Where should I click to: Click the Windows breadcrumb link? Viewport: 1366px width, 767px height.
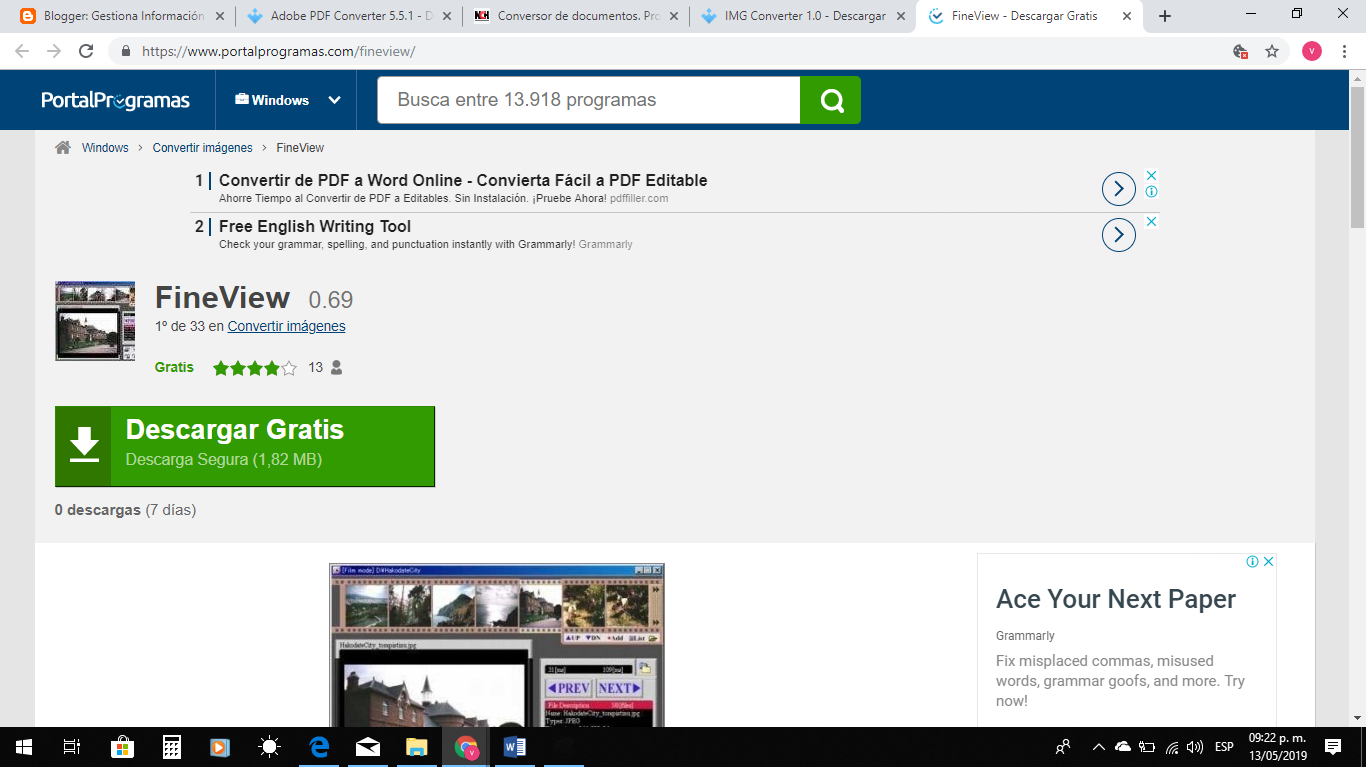(x=105, y=148)
